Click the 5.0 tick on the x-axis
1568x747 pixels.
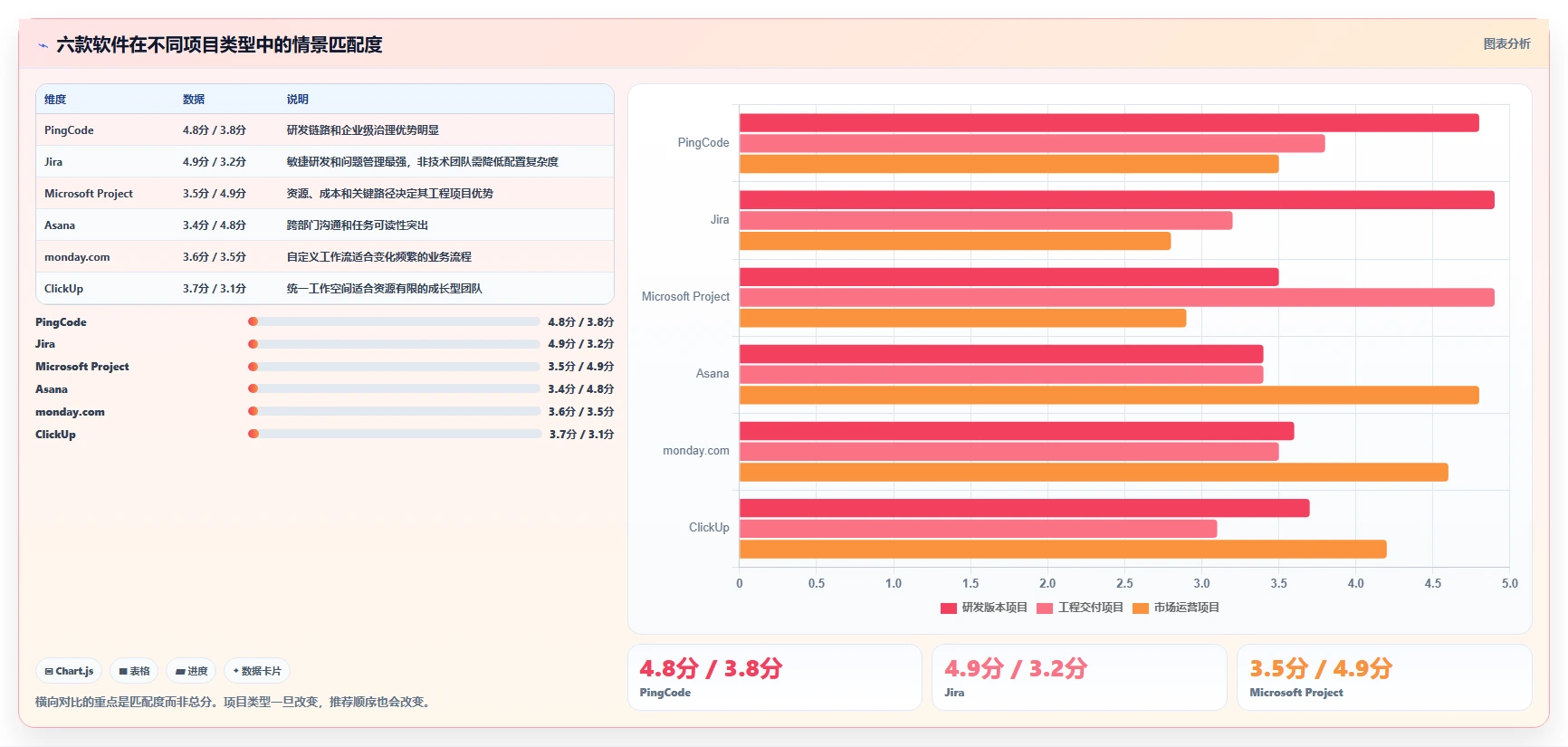[1510, 583]
